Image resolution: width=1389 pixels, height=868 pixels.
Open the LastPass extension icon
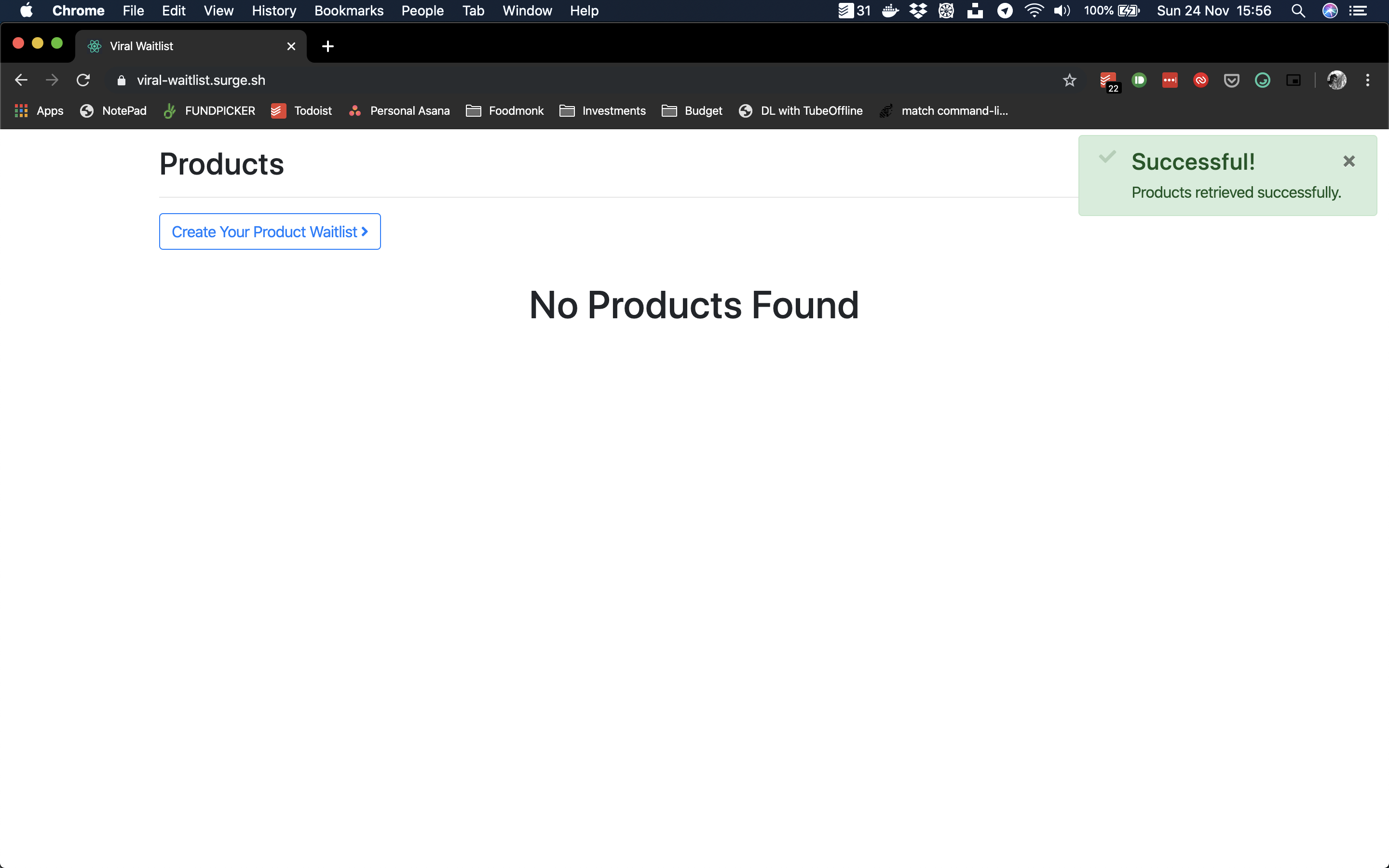coord(1170,81)
